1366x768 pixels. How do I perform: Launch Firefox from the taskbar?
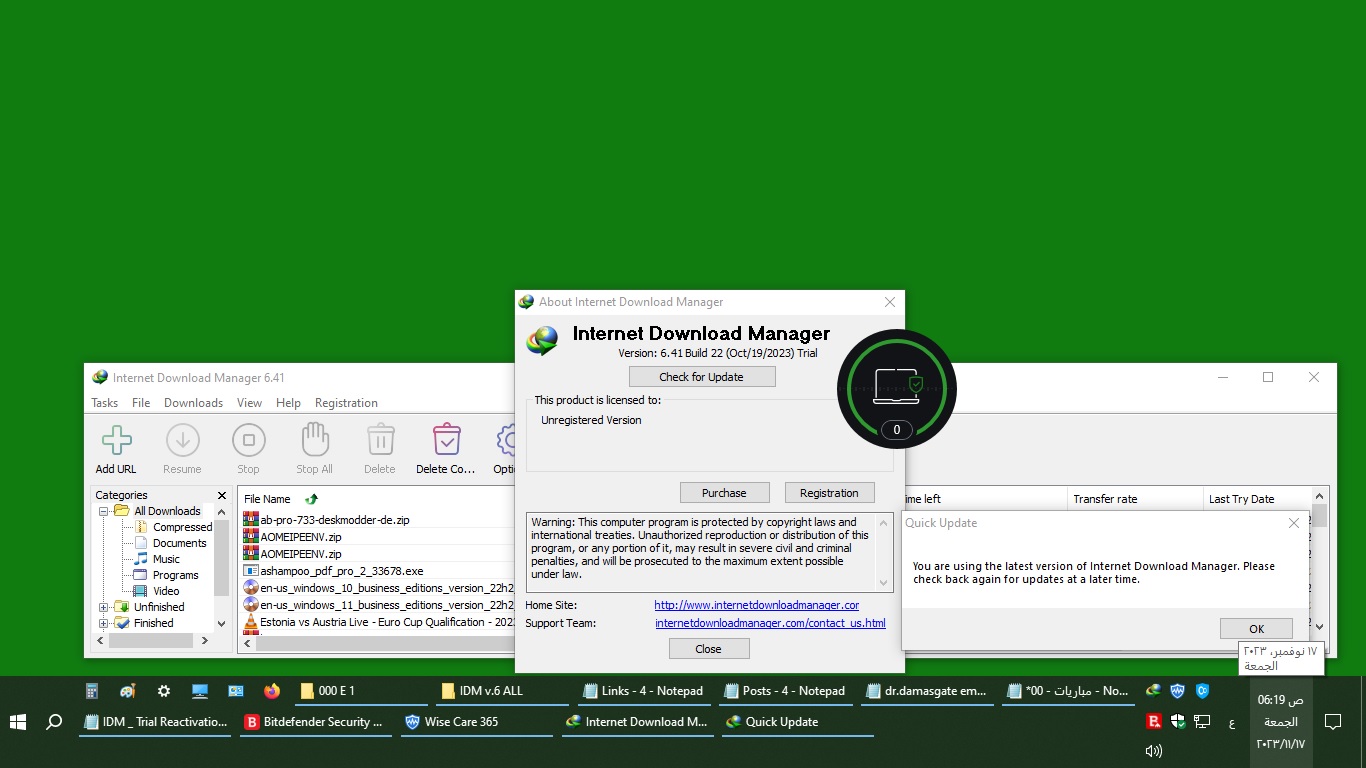coord(272,691)
